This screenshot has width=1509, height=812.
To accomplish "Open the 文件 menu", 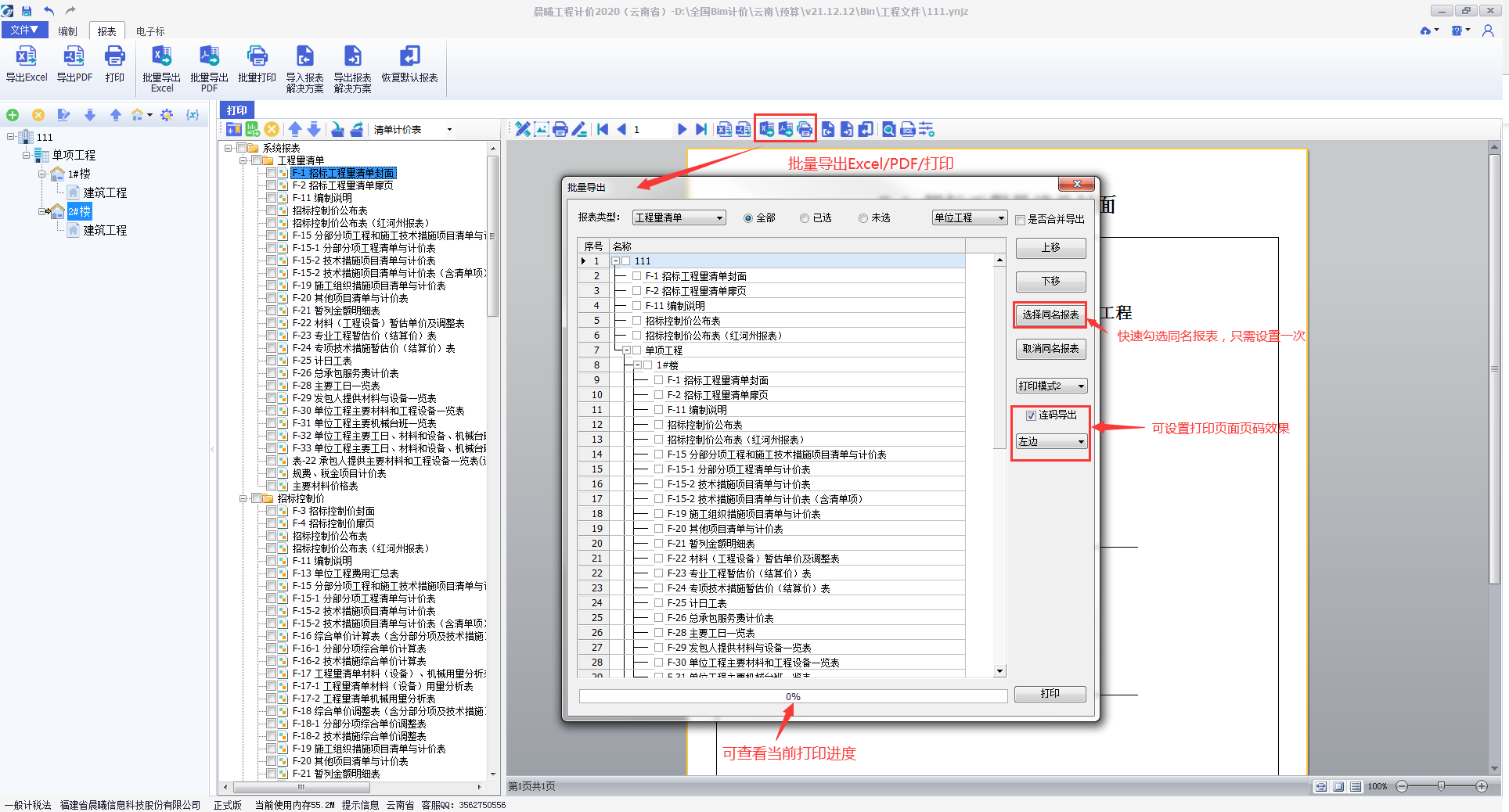I will 24,30.
